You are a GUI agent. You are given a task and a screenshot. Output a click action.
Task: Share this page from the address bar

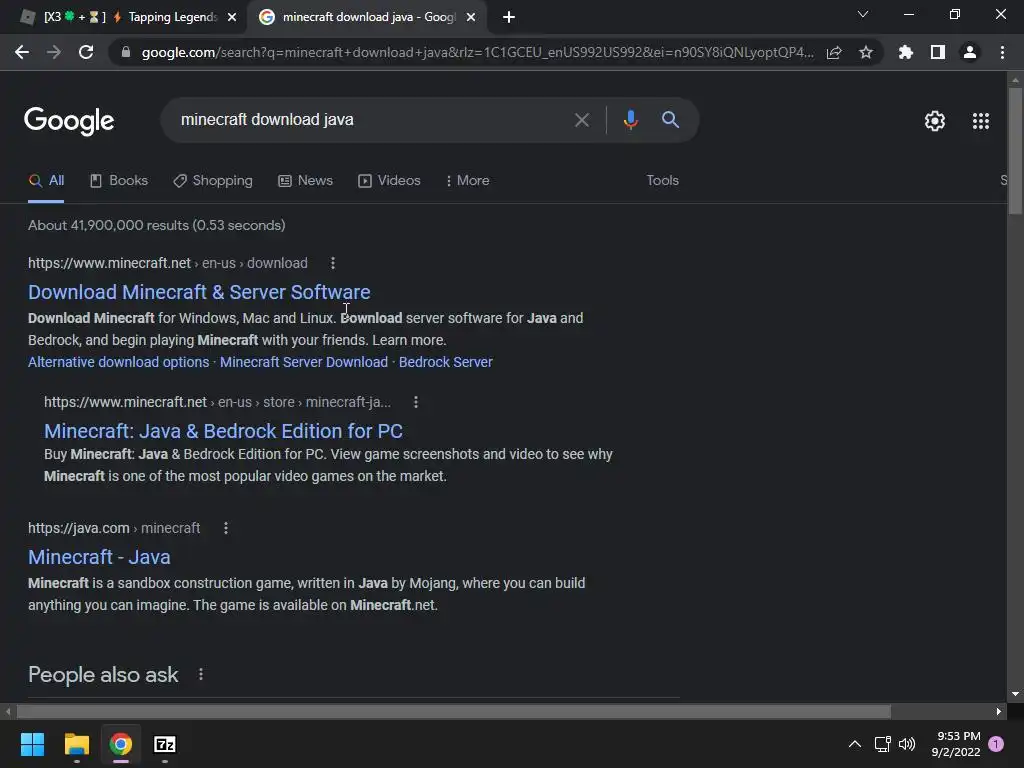coord(834,52)
